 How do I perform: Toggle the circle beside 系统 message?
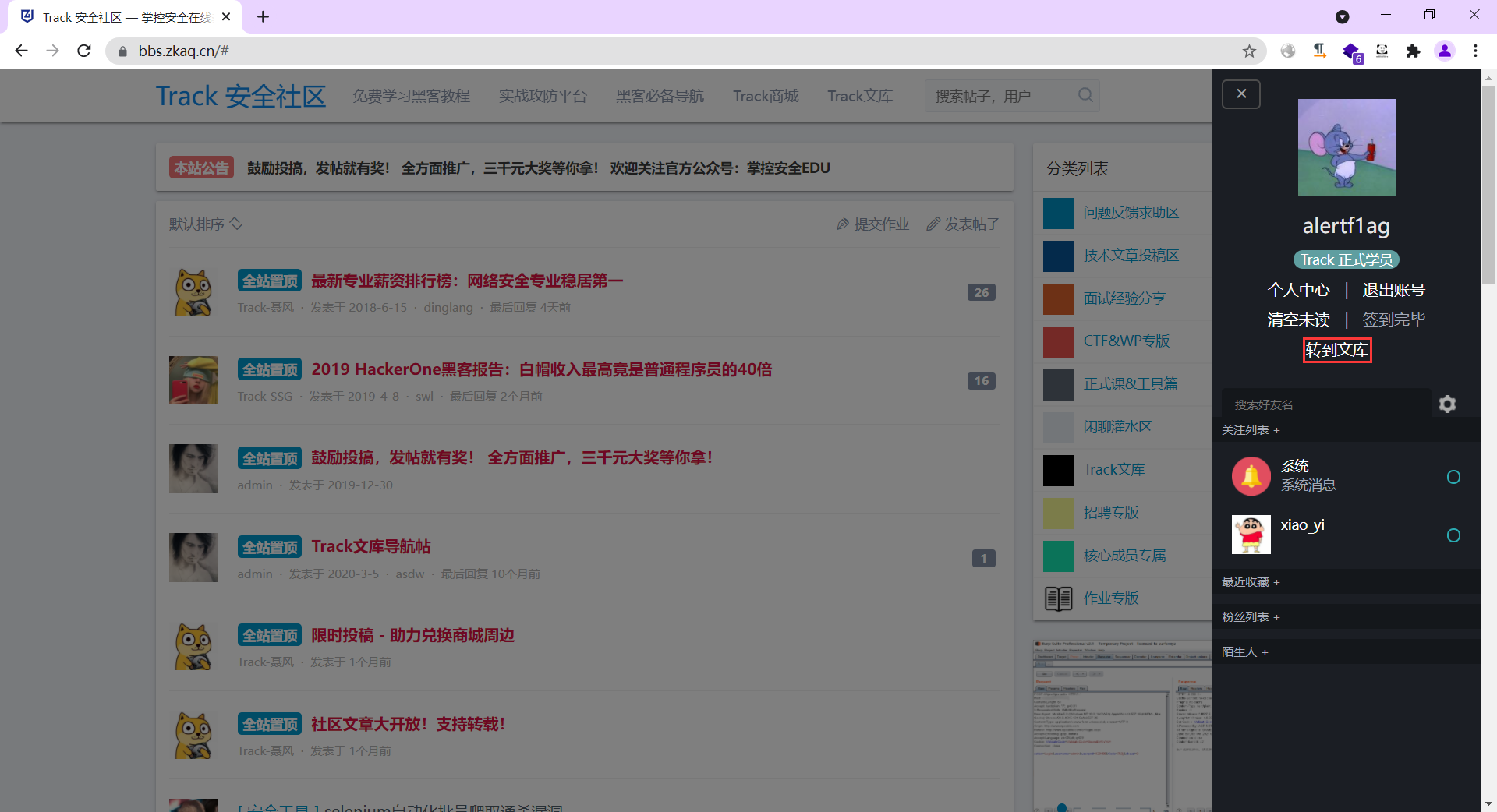[1453, 477]
